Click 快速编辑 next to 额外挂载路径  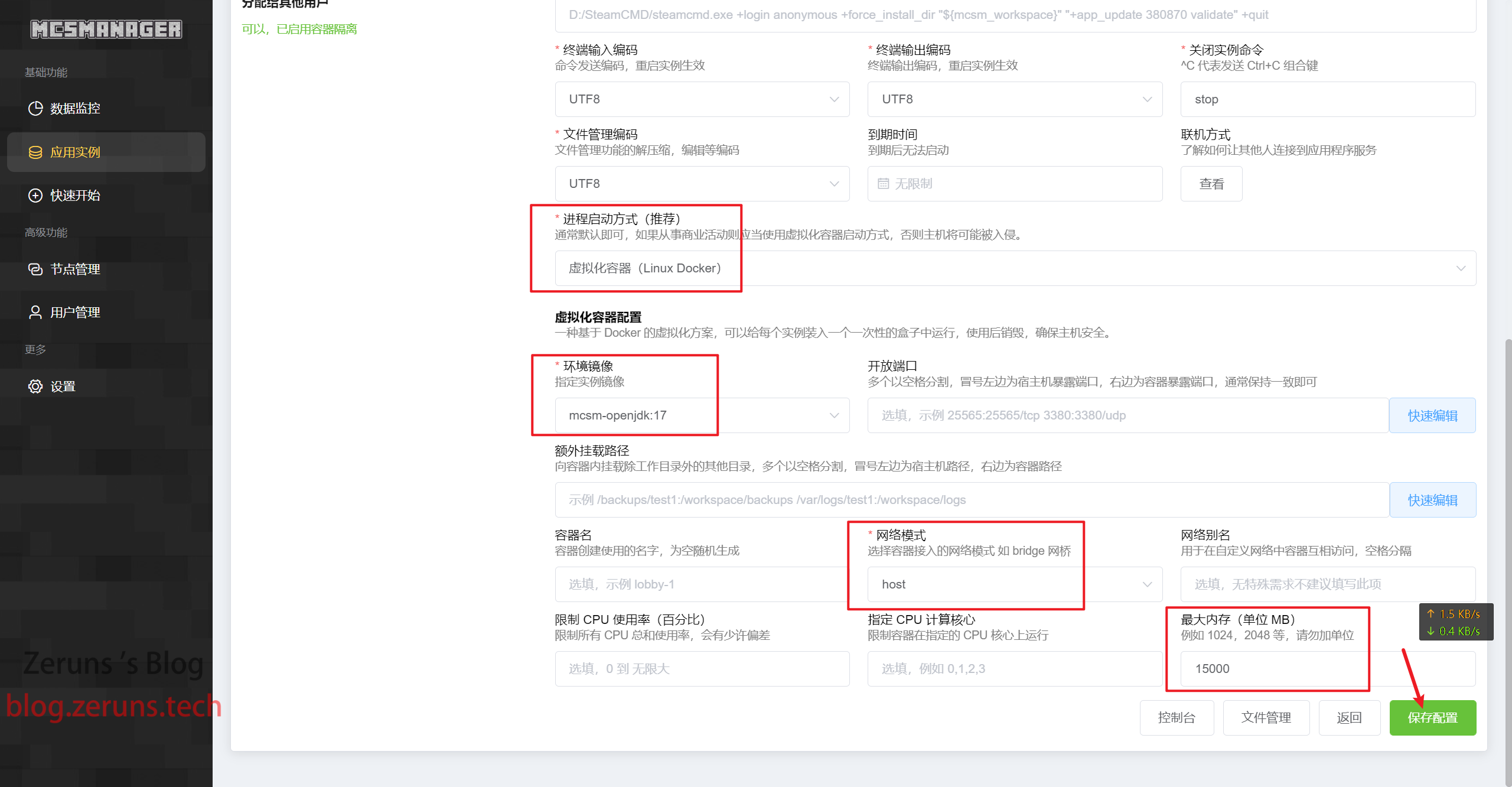[1433, 500]
